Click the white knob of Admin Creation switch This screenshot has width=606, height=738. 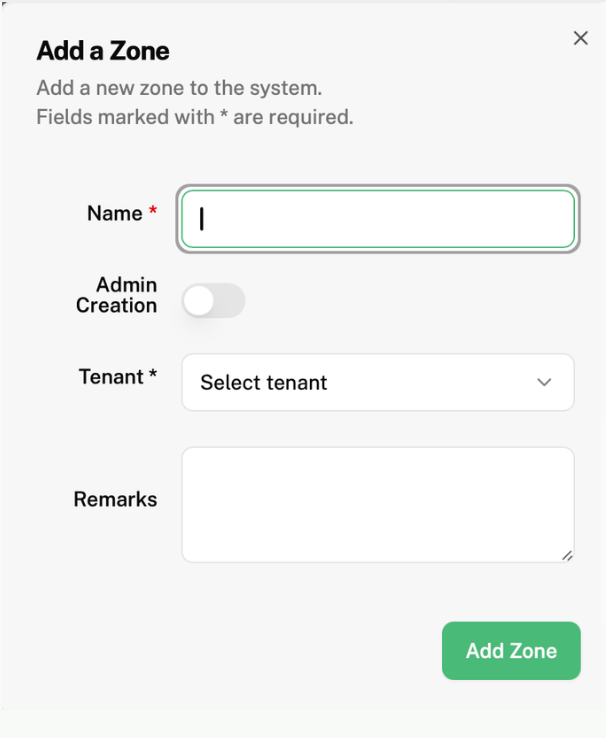200,301
